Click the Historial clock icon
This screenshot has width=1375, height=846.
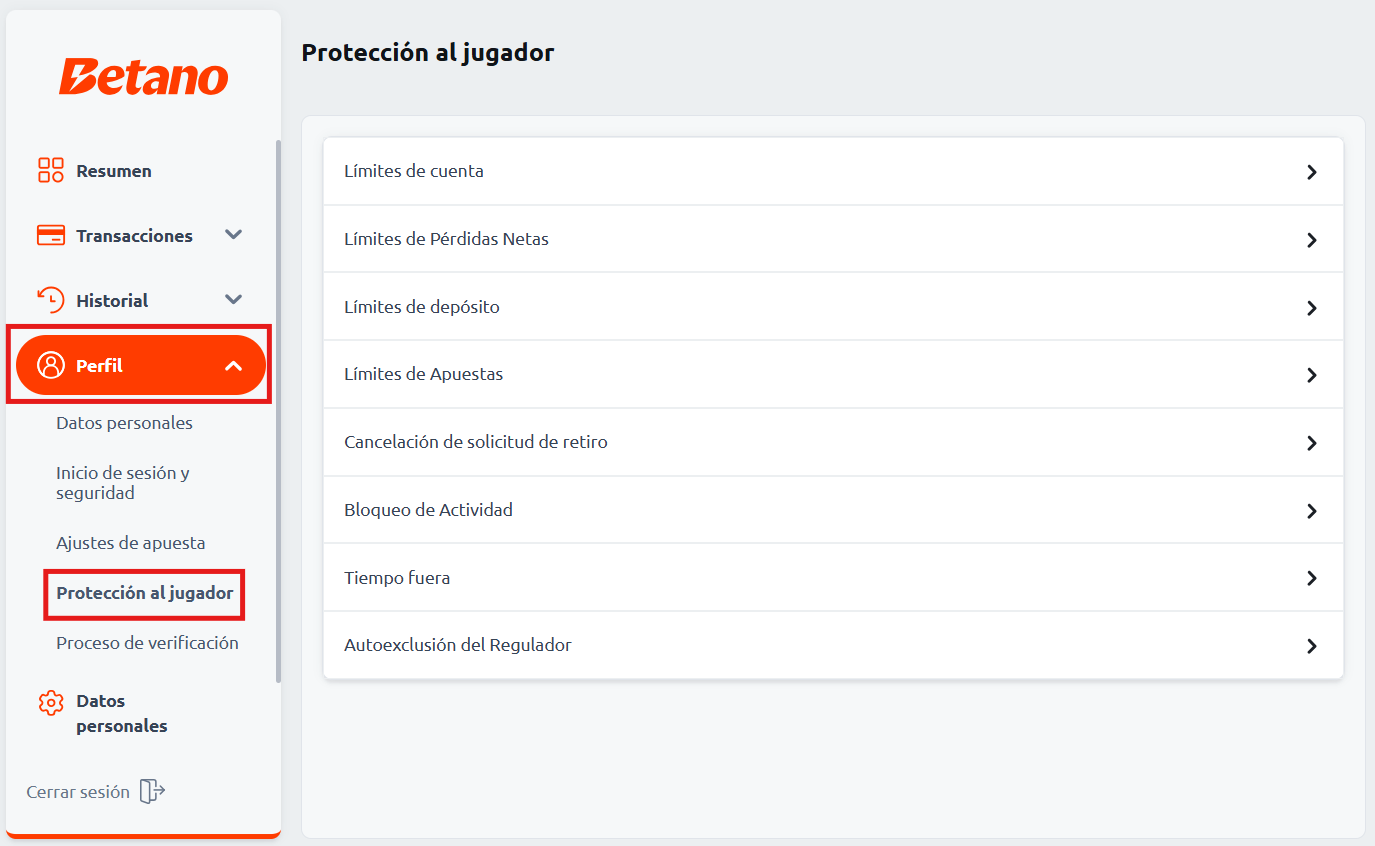point(51,300)
